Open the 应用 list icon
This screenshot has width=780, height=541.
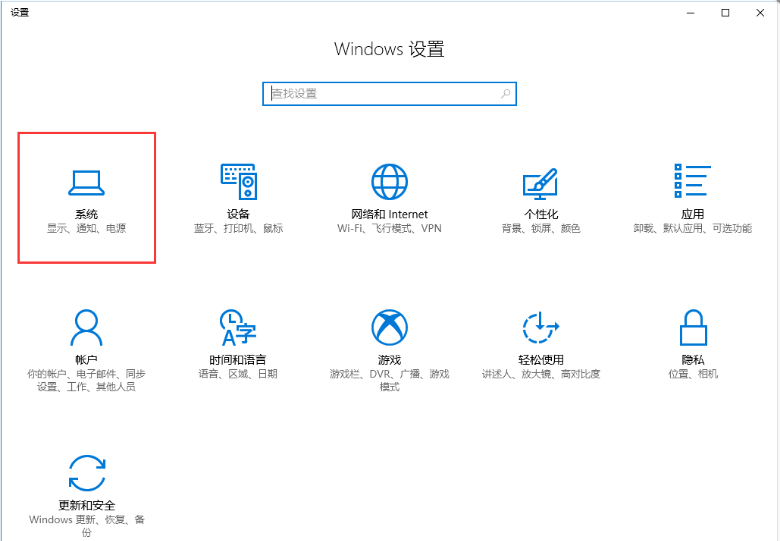pyautogui.click(x=692, y=182)
